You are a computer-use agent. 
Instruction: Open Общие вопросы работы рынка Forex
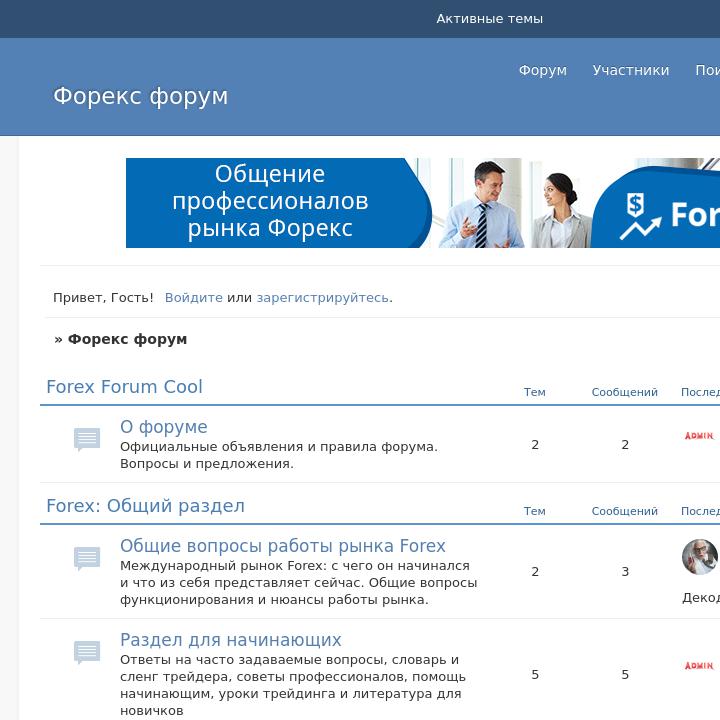(x=283, y=546)
